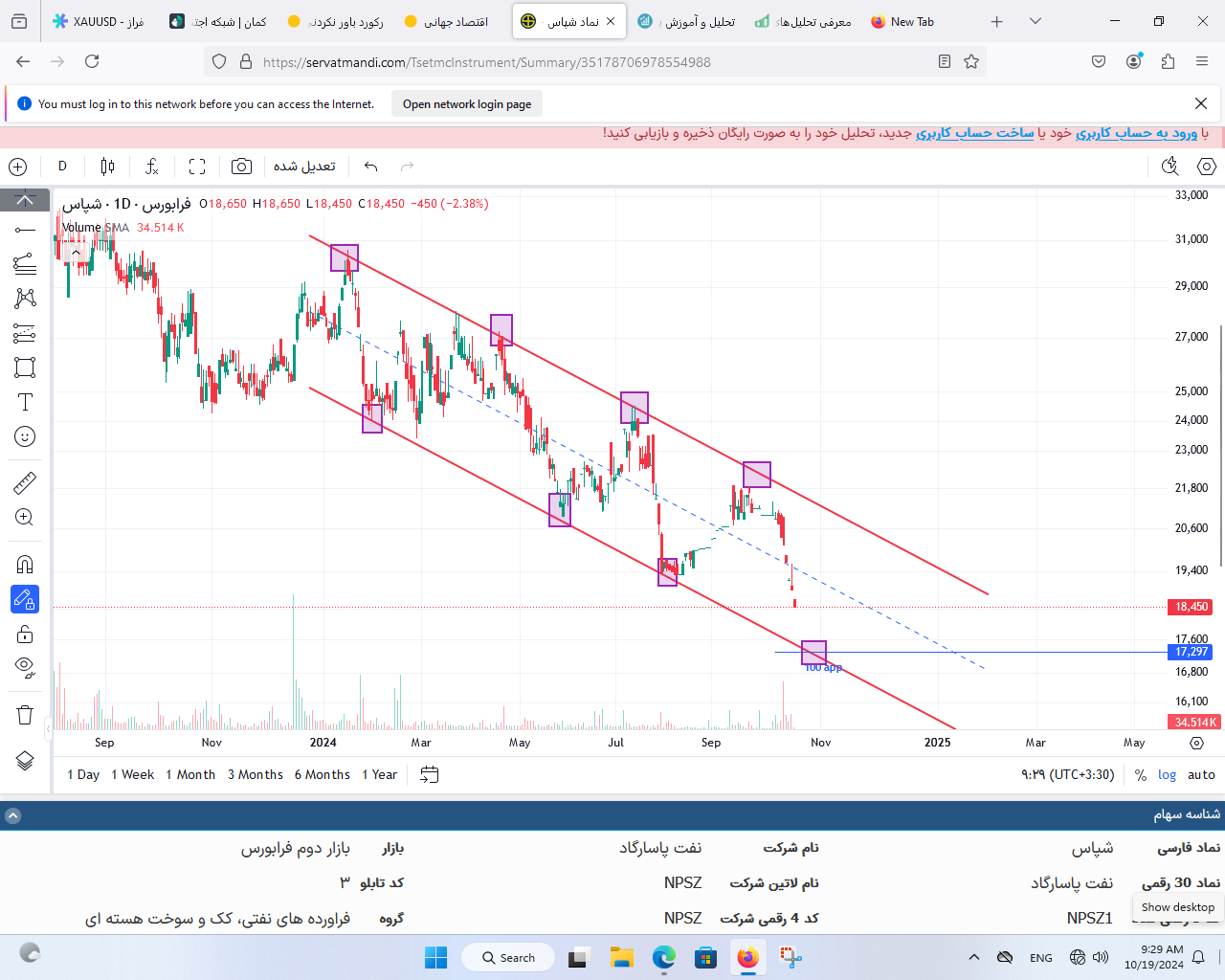Collapse the شناسه سهام panel header
Screen dimensions: 1225x980
12,816
